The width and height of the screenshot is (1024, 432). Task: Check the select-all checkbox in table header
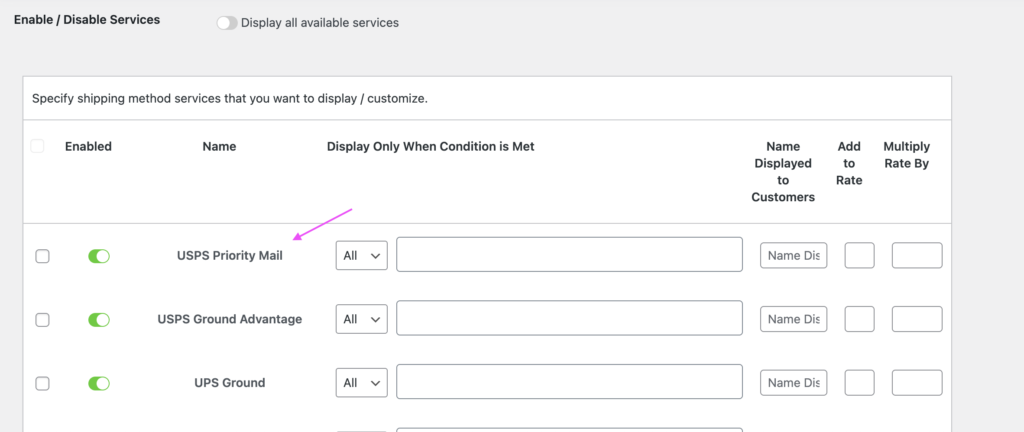38,146
